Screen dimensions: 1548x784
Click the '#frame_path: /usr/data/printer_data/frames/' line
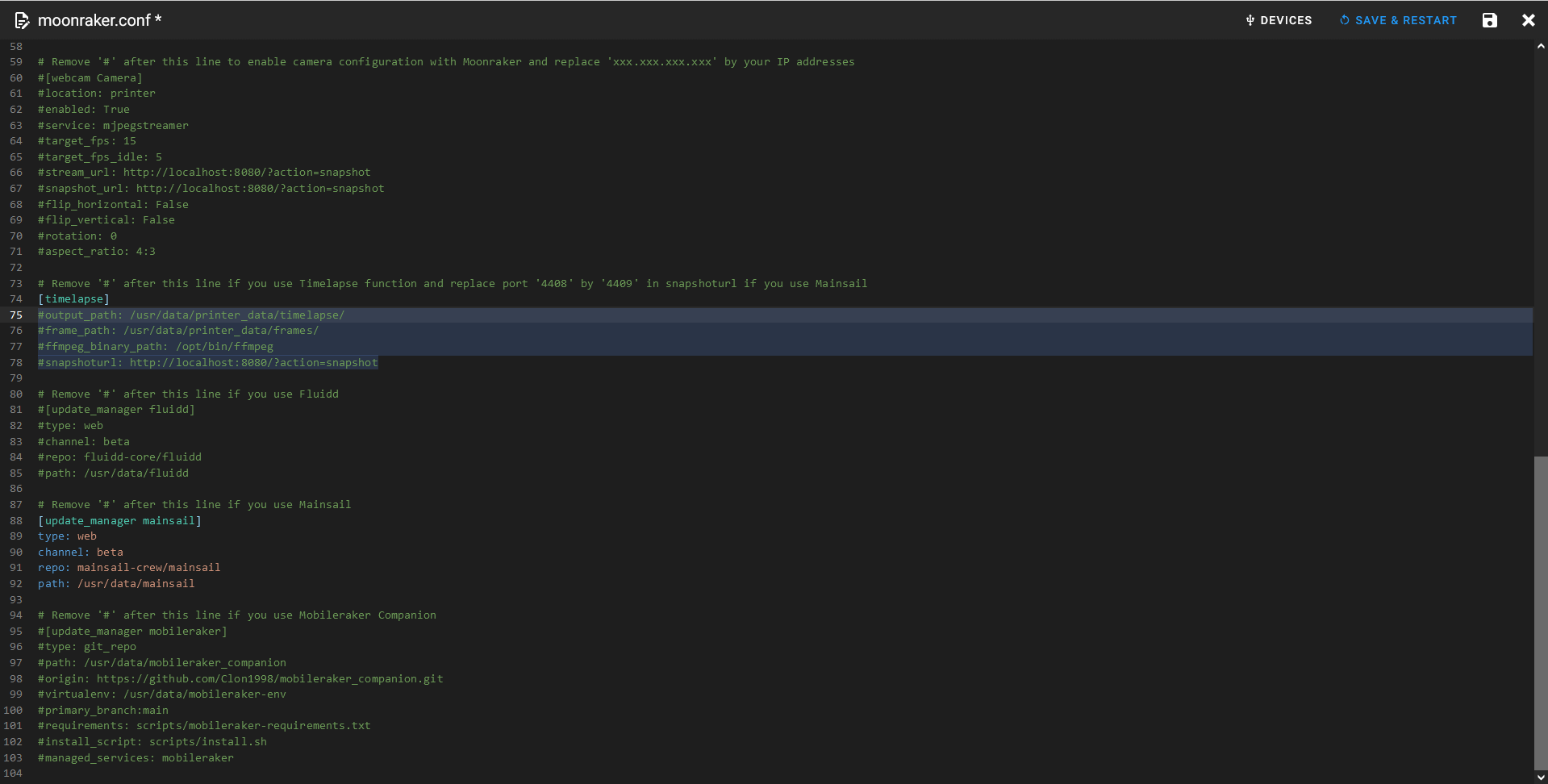(178, 331)
